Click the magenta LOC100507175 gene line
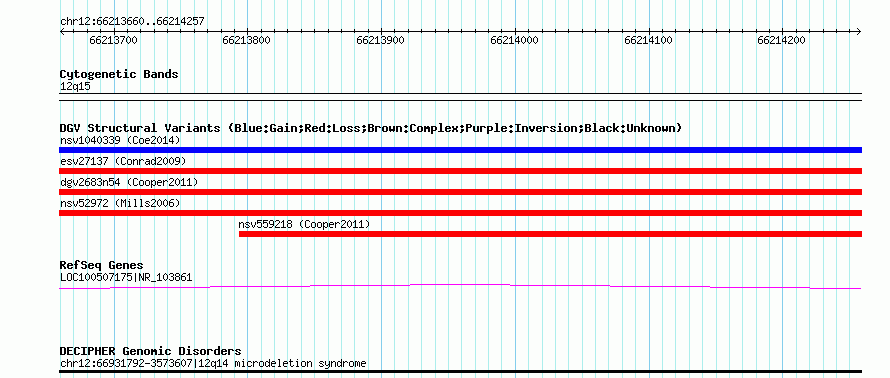 click(460, 286)
